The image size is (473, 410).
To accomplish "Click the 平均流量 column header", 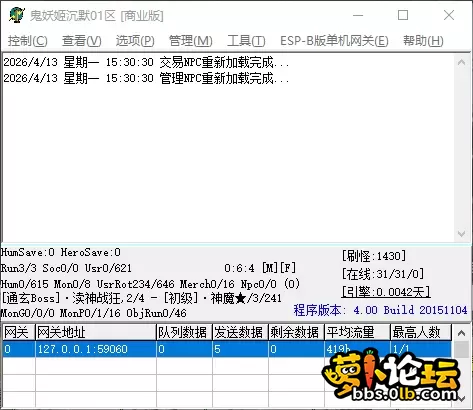I will pos(357,332).
